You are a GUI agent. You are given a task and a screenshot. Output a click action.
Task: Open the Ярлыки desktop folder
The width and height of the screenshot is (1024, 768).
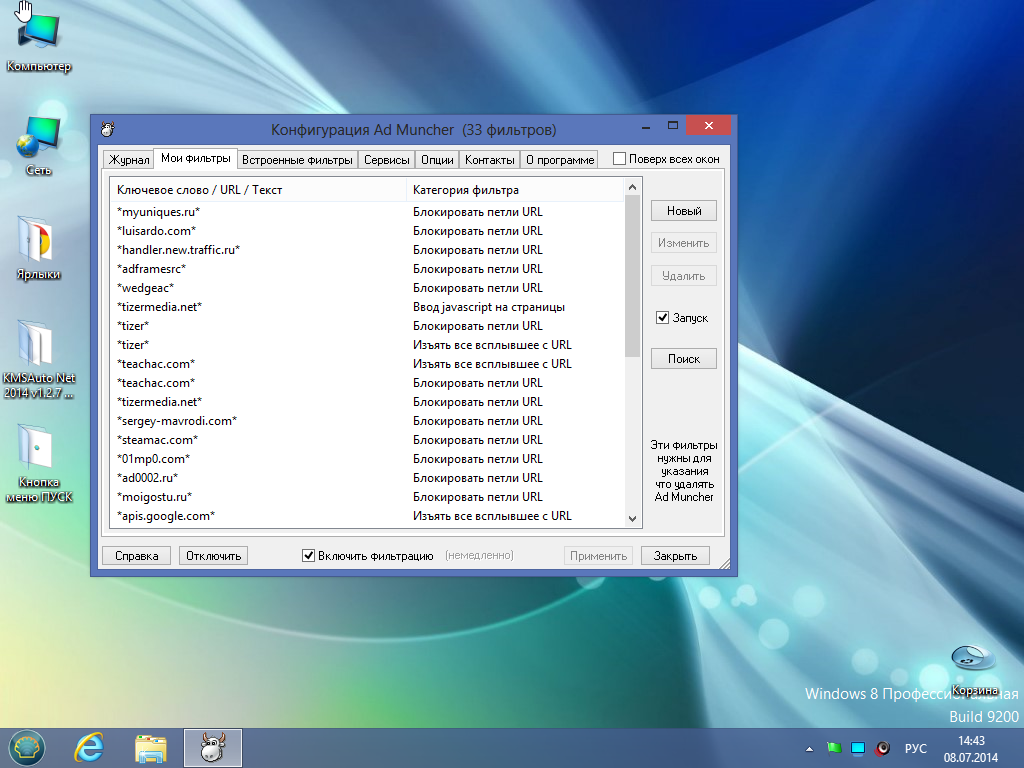tap(39, 248)
